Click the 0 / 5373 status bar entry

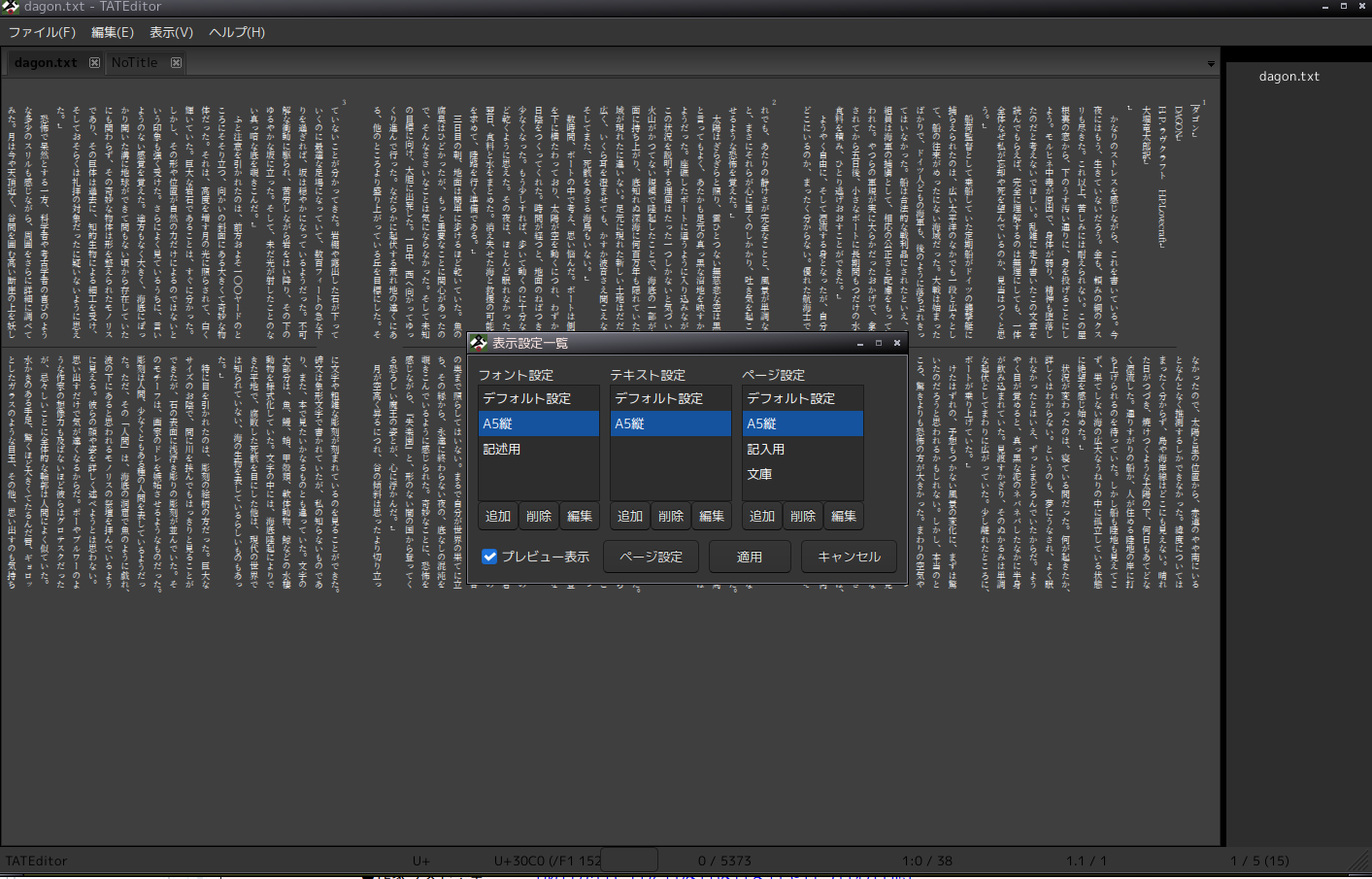724,861
